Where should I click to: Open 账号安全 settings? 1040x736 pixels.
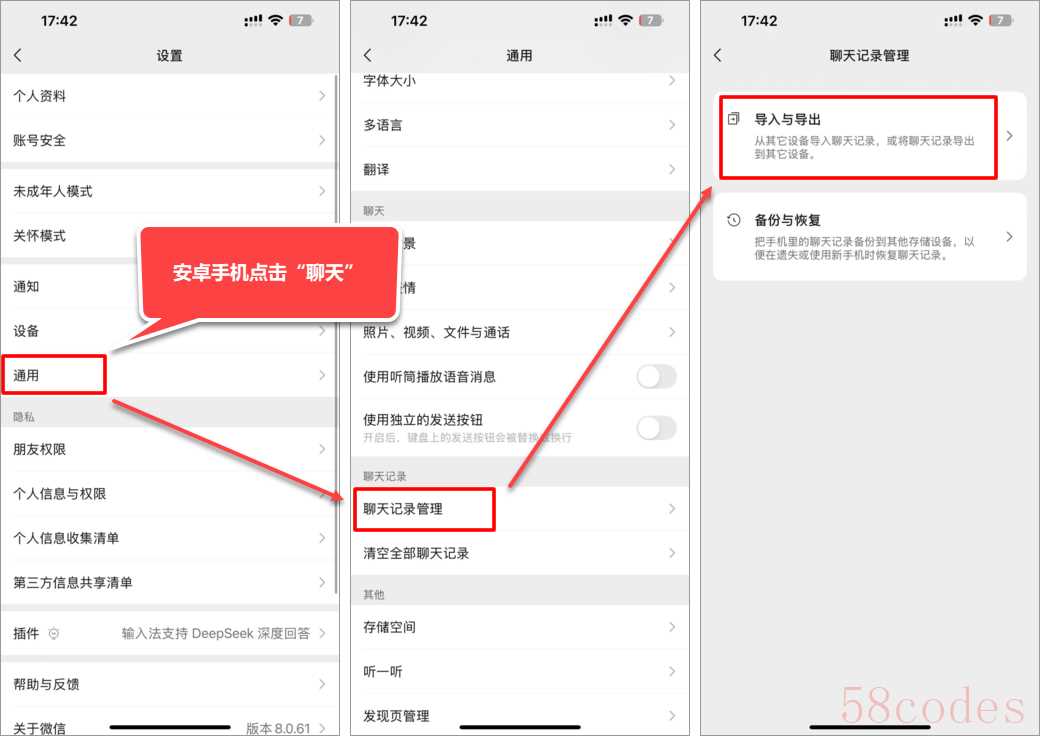(169, 140)
